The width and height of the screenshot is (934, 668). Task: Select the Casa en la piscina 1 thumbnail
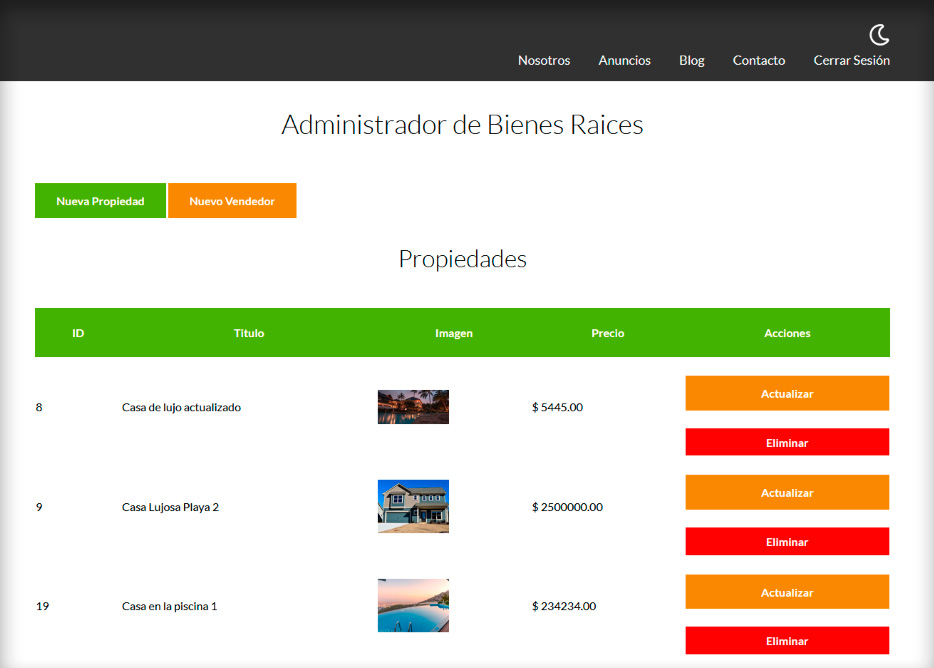click(x=413, y=605)
